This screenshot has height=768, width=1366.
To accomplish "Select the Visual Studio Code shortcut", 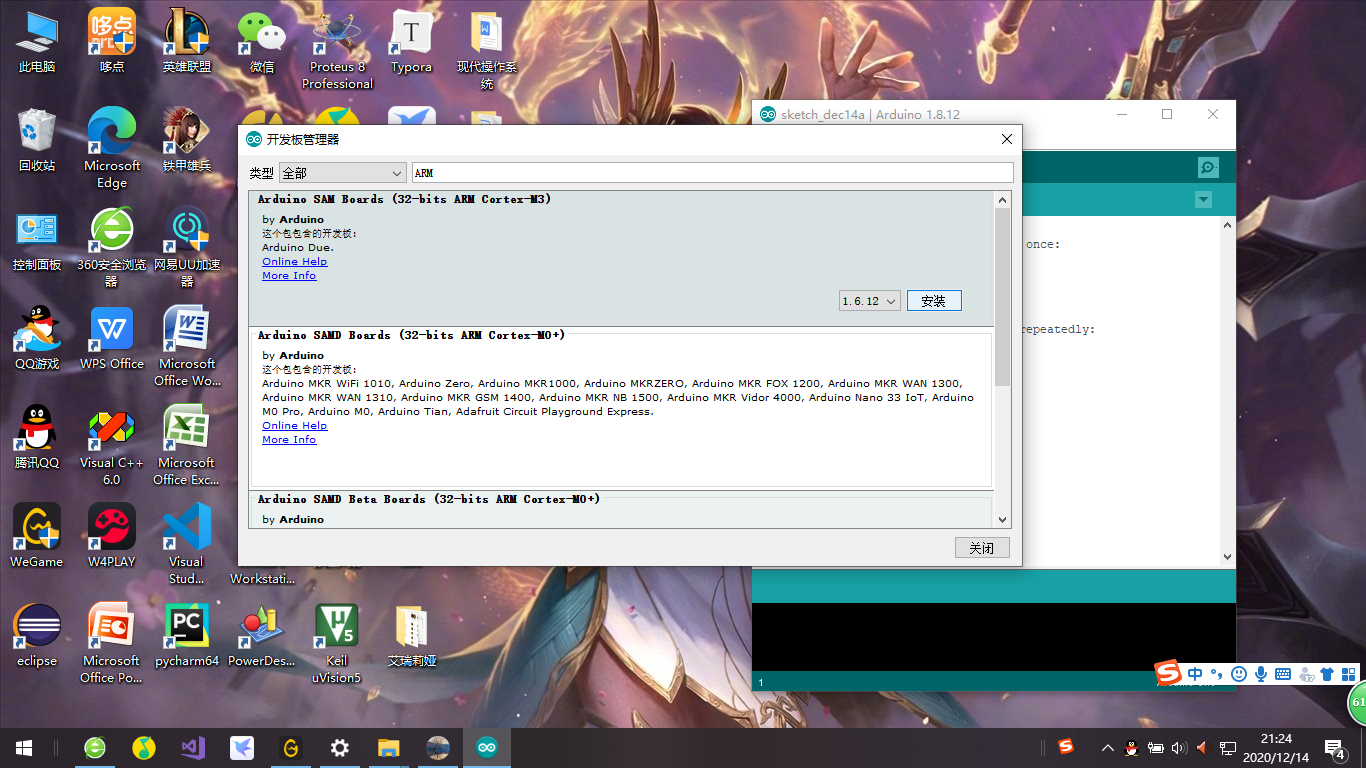I will point(187,545).
